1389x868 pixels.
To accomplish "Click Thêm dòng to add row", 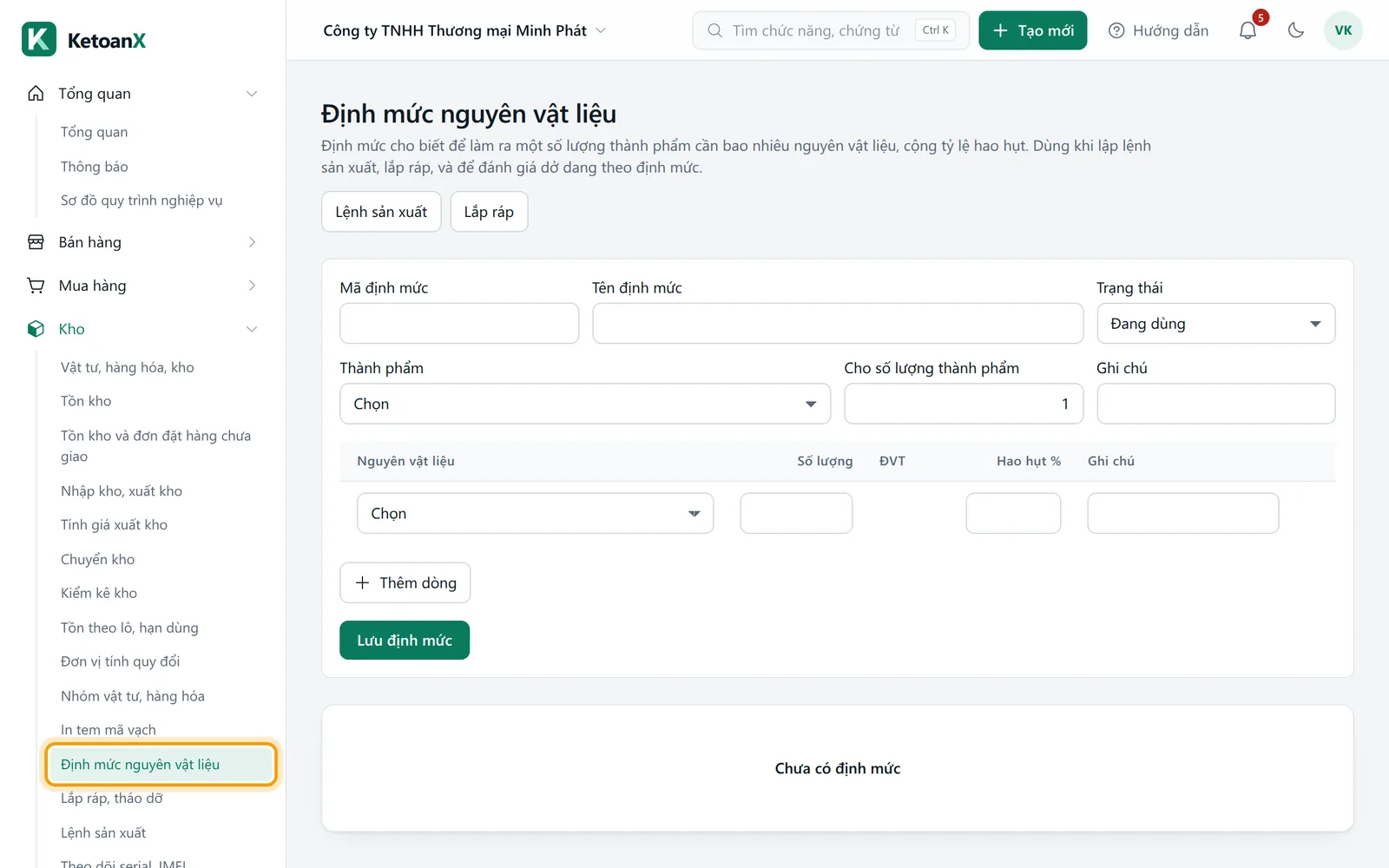I will pos(405,582).
